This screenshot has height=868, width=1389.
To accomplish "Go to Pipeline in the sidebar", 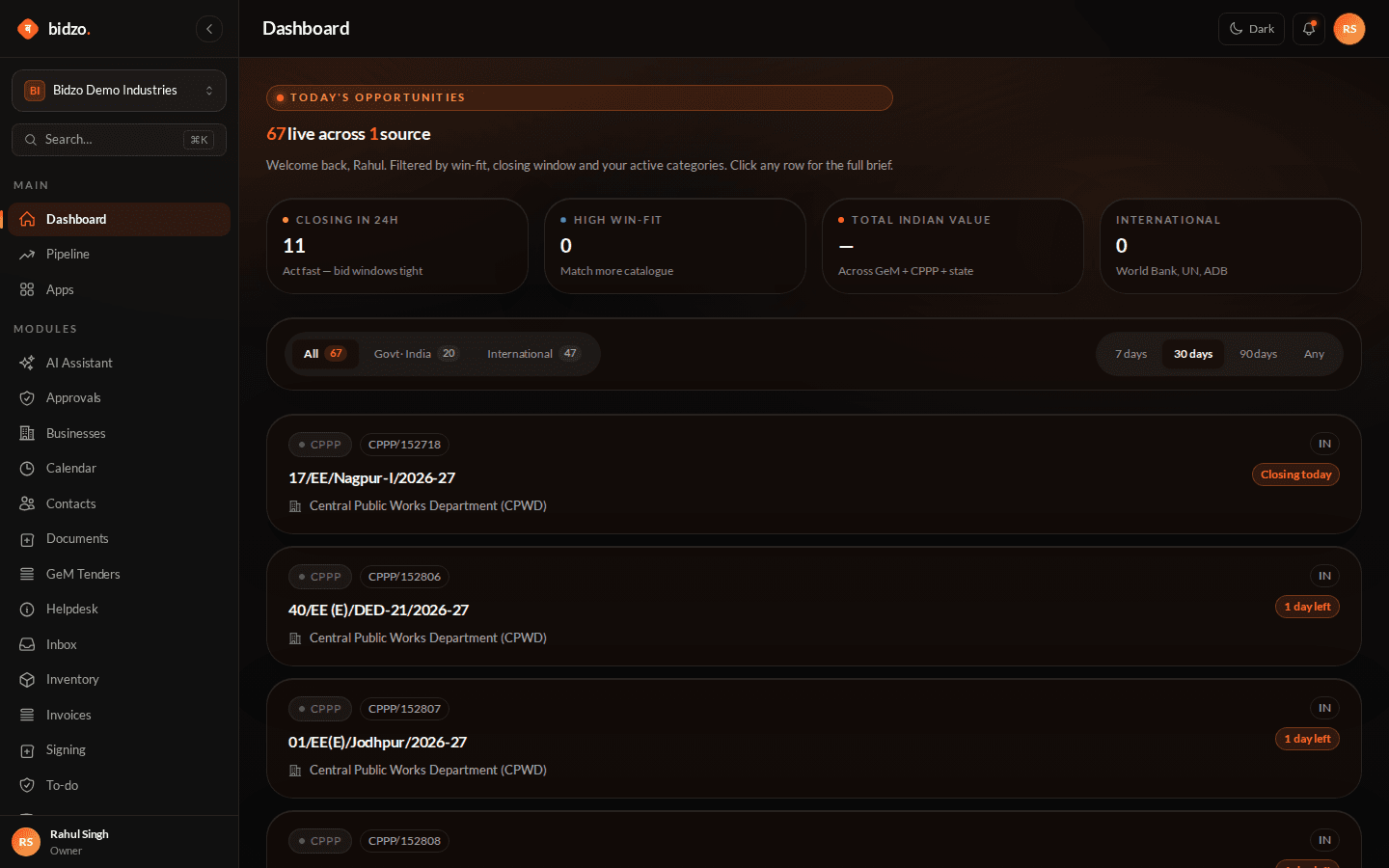I will 119,255.
